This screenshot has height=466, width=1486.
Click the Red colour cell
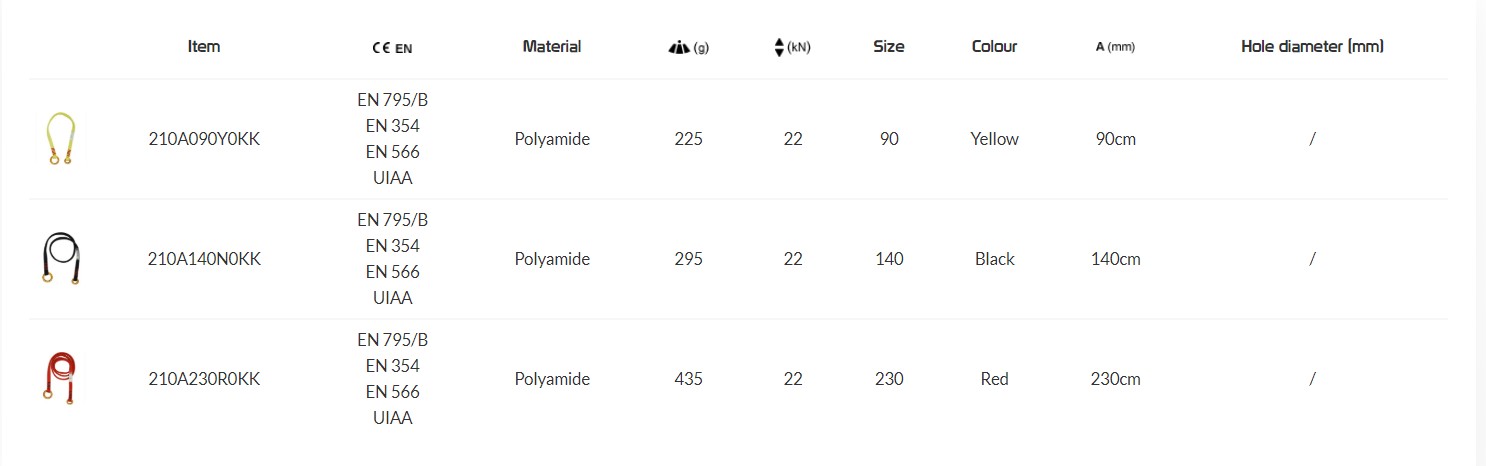tap(994, 379)
